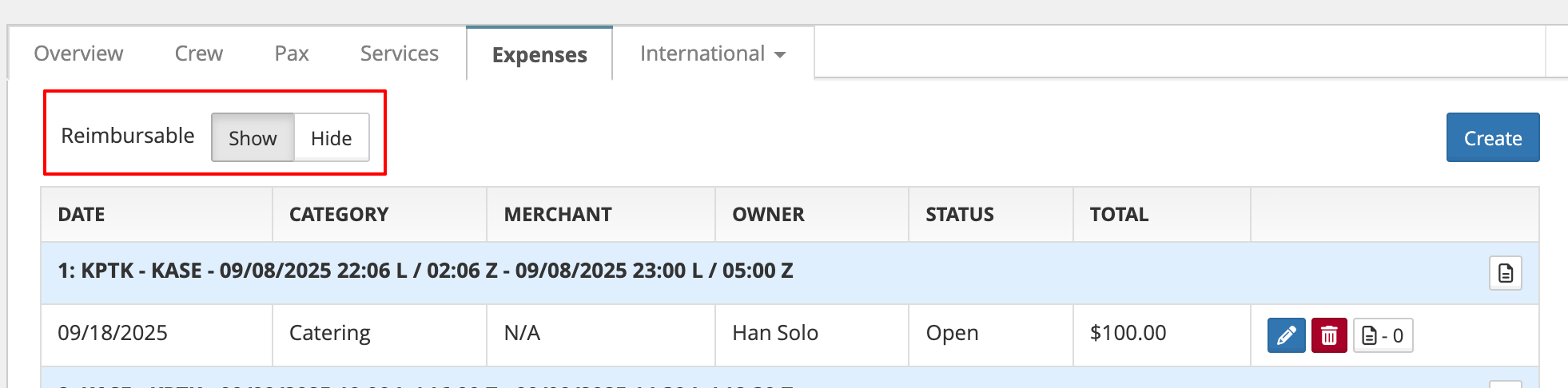Open the Catering expense documents counter icon

[1383, 335]
